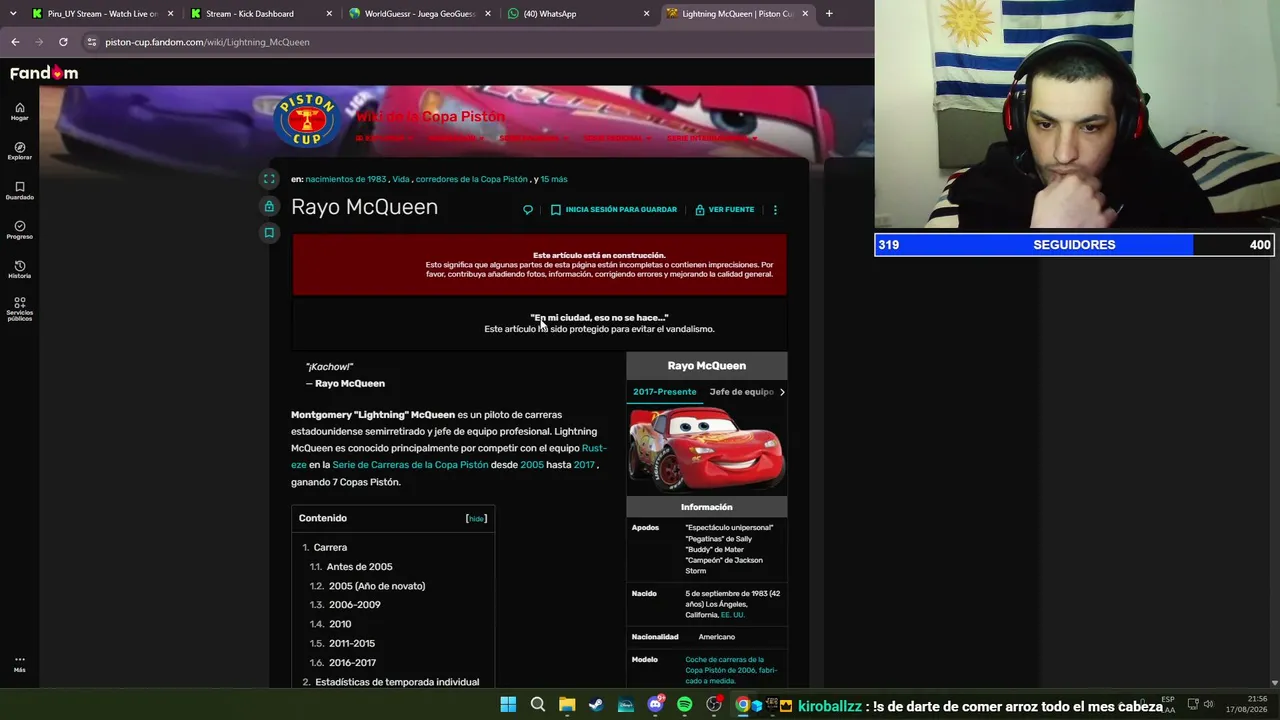Open Progreso in Fandom sidebar
The height and width of the screenshot is (720, 1280).
19,230
